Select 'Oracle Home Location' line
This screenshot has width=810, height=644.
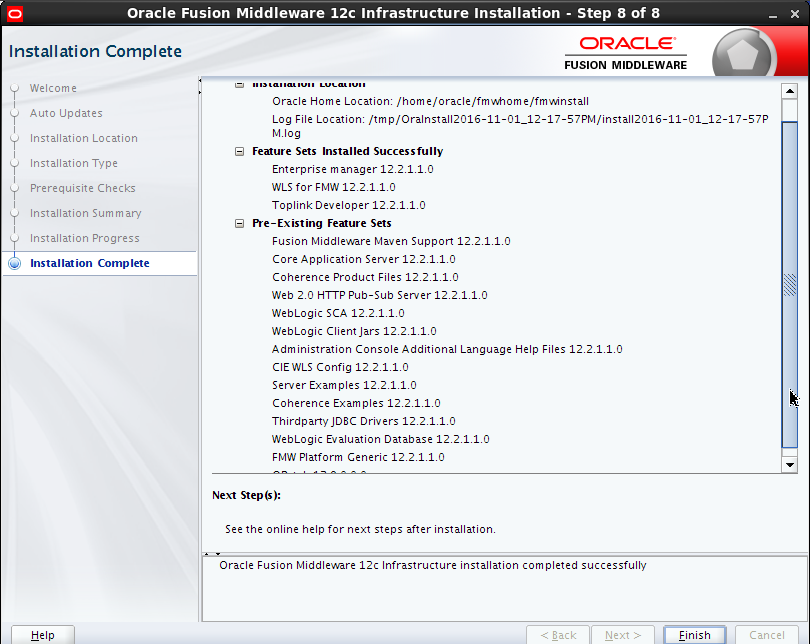click(x=430, y=101)
